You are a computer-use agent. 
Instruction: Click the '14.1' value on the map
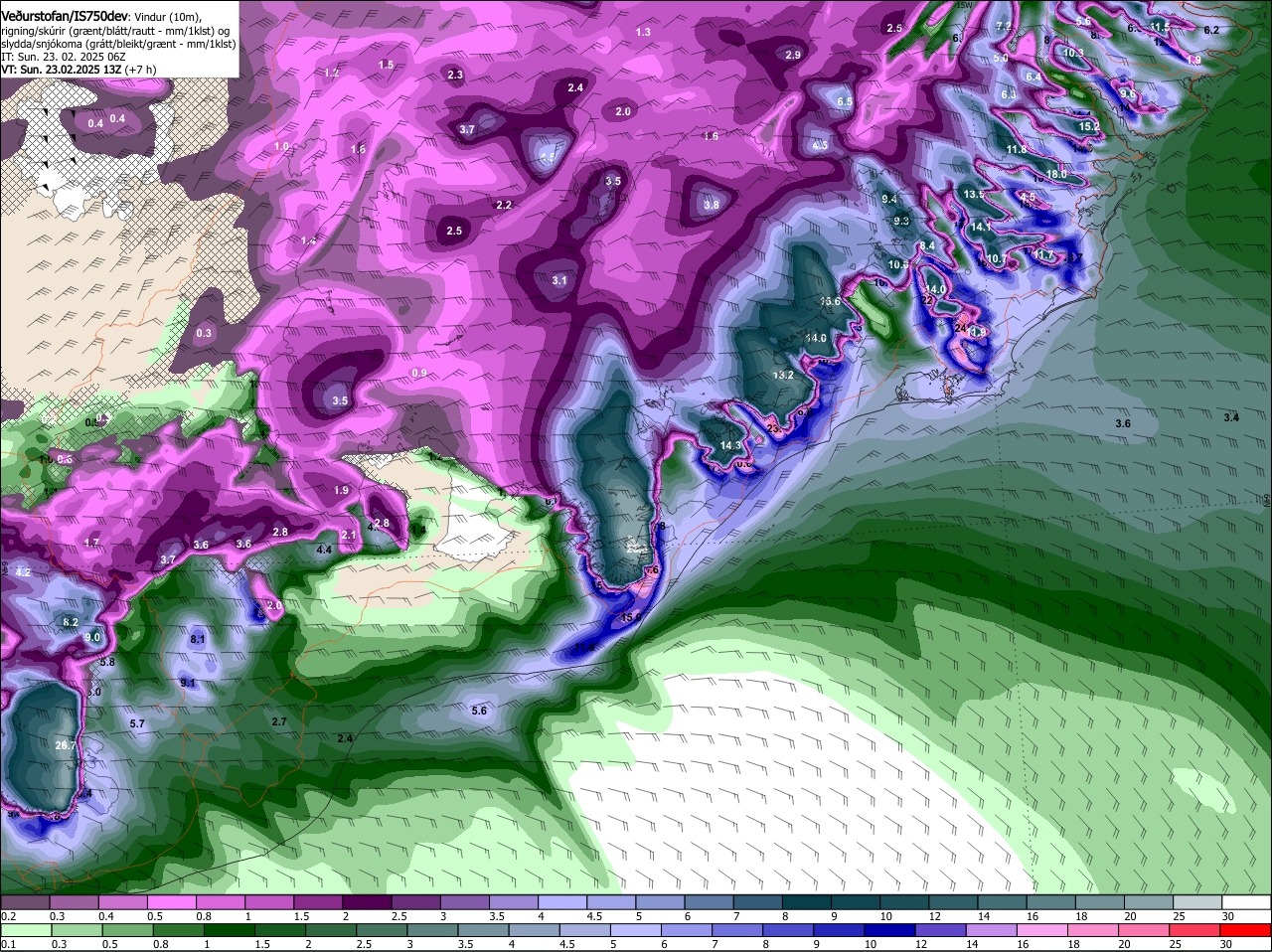[x=981, y=228]
